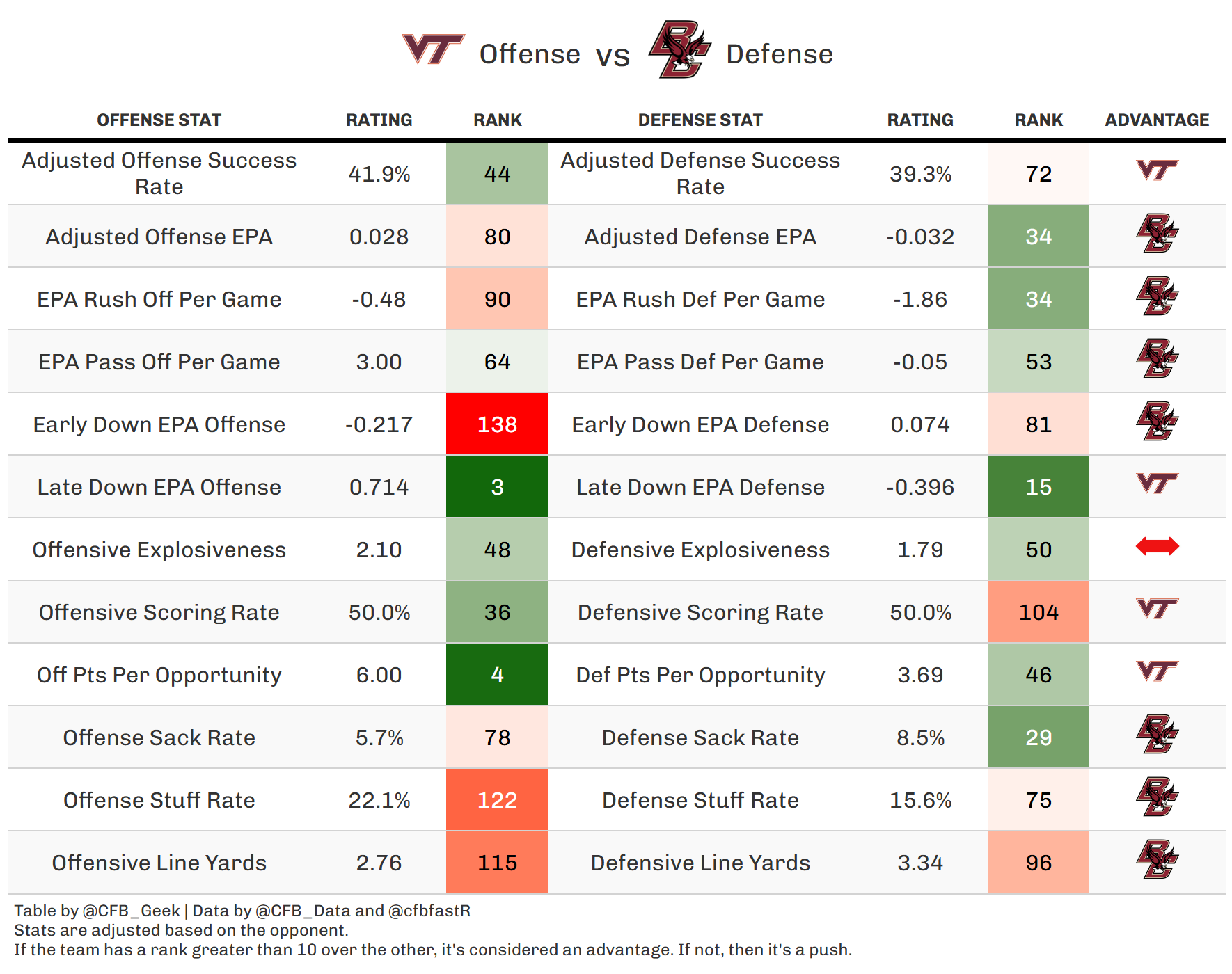Click the orange 104 defense rank cell
1232x974 pixels.
[1038, 612]
